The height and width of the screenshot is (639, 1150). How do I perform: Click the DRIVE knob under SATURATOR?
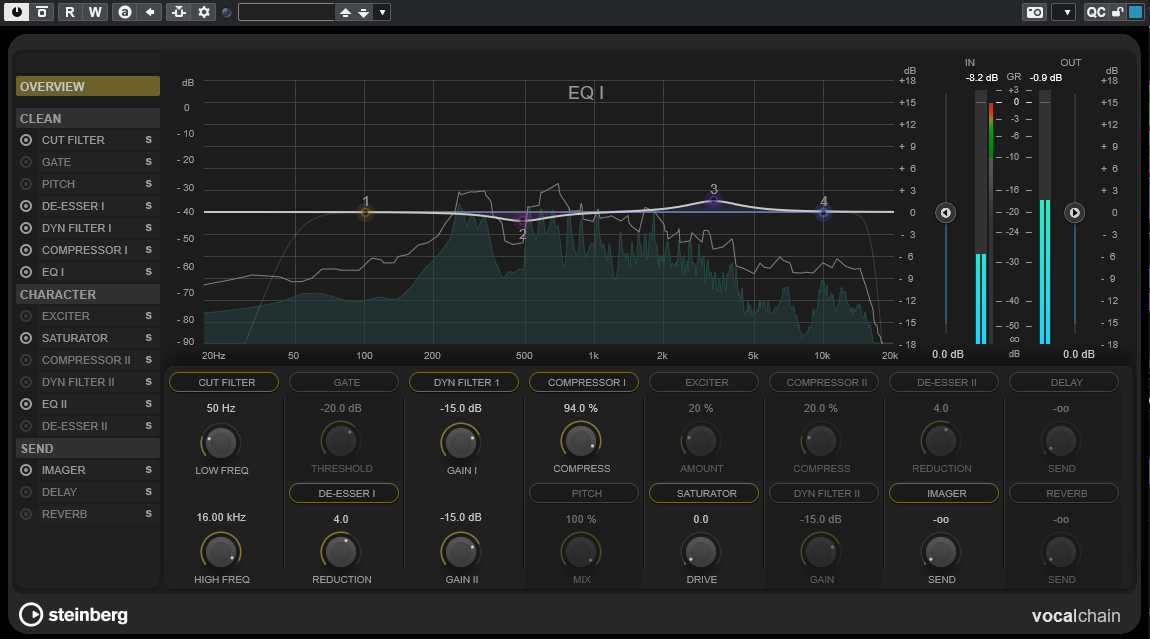click(x=700, y=552)
